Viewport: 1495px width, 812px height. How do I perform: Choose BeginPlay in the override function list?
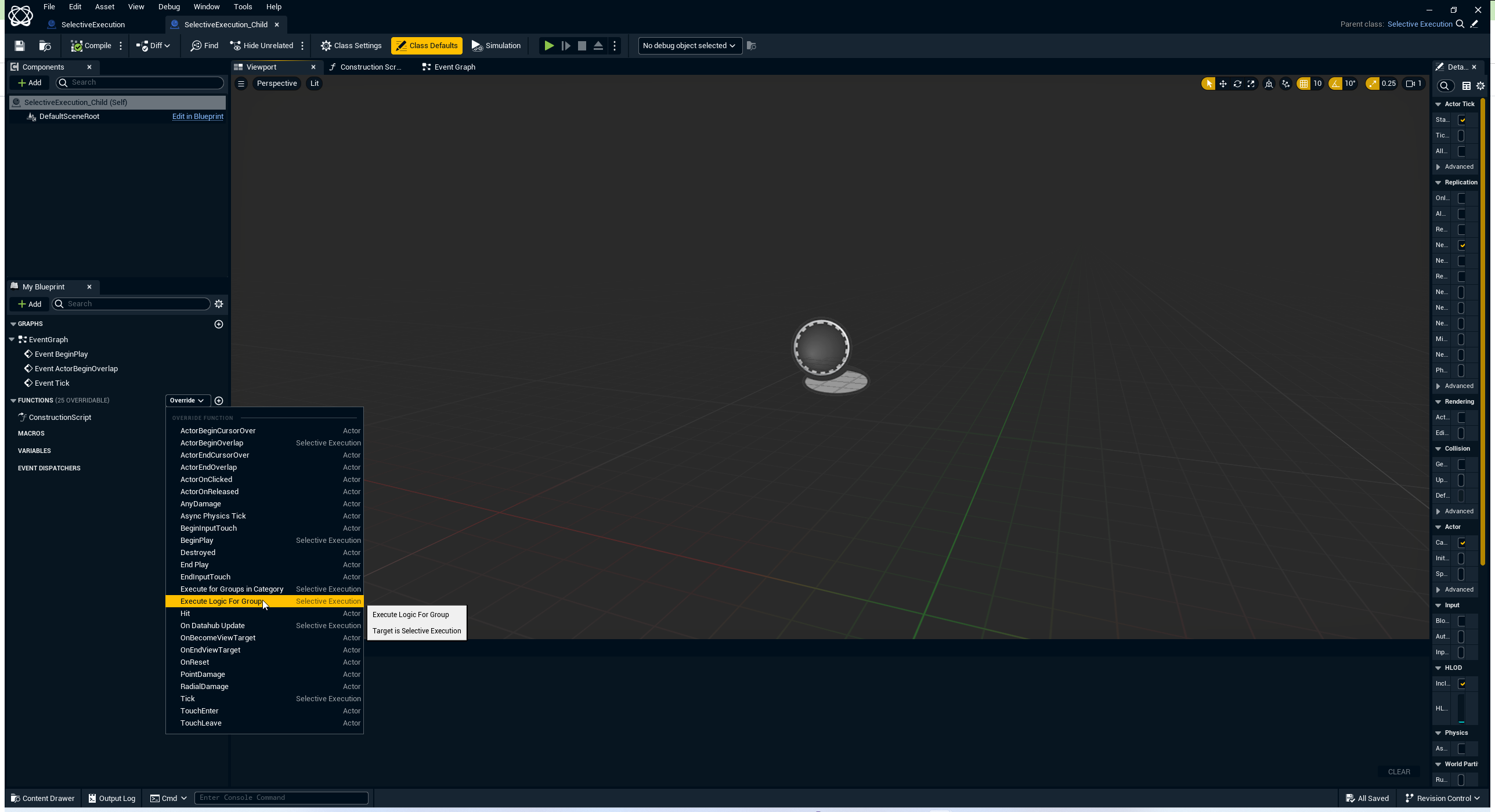(197, 541)
